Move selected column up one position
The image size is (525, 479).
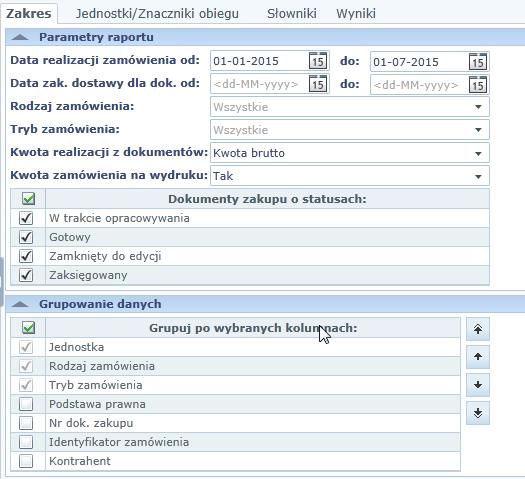tap(478, 357)
